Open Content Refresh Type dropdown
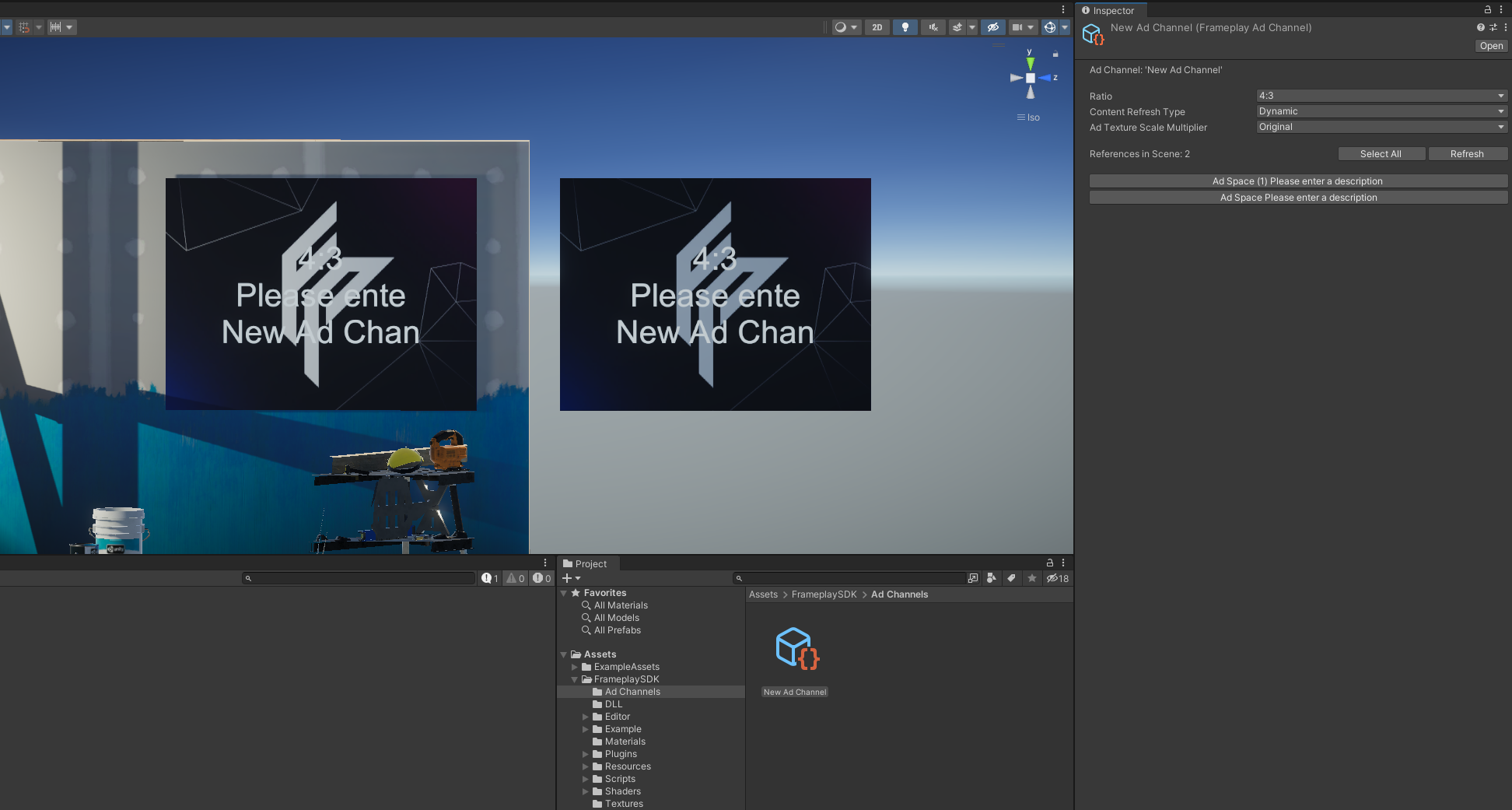Image resolution: width=1512 pixels, height=810 pixels. click(x=1381, y=111)
